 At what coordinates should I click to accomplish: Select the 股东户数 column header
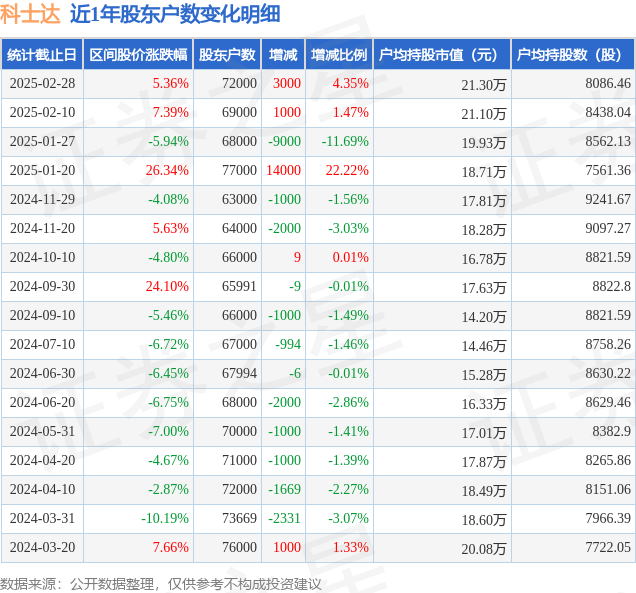coord(227,54)
